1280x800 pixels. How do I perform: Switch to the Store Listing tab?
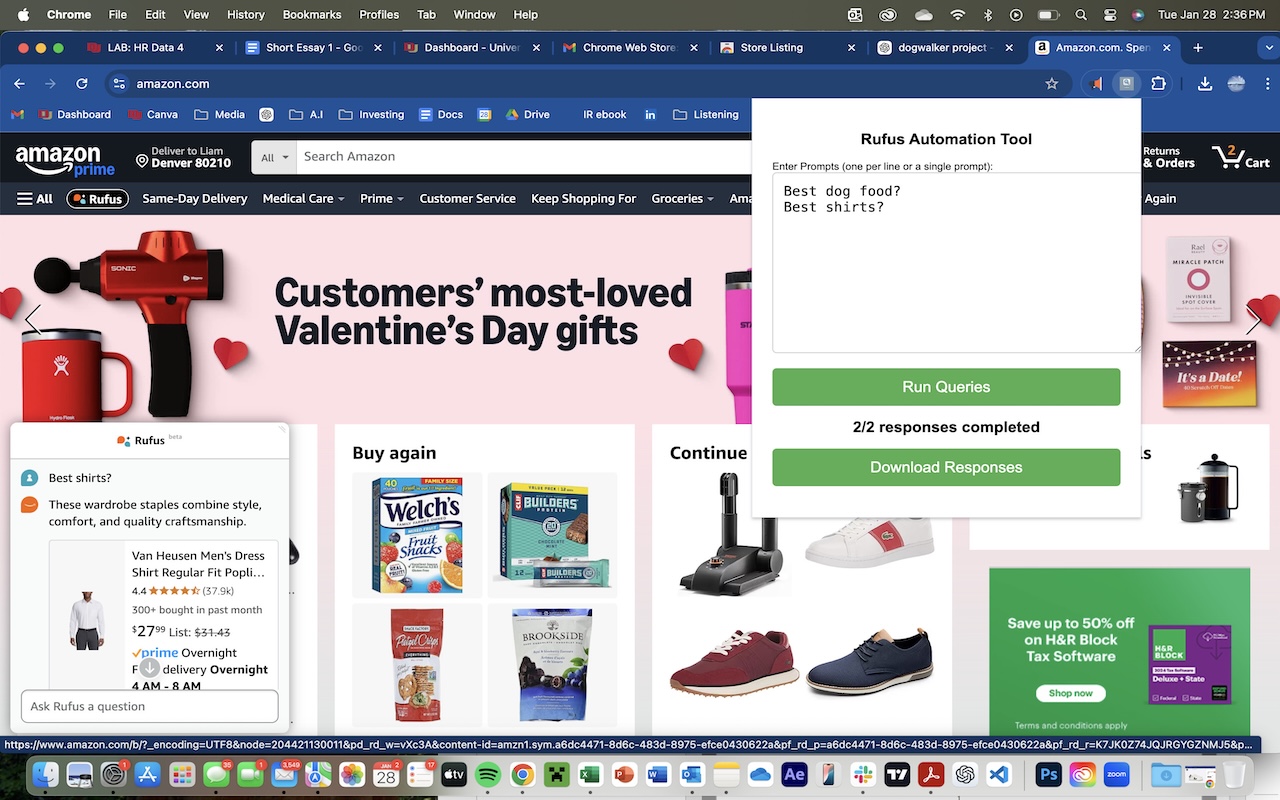click(771, 47)
